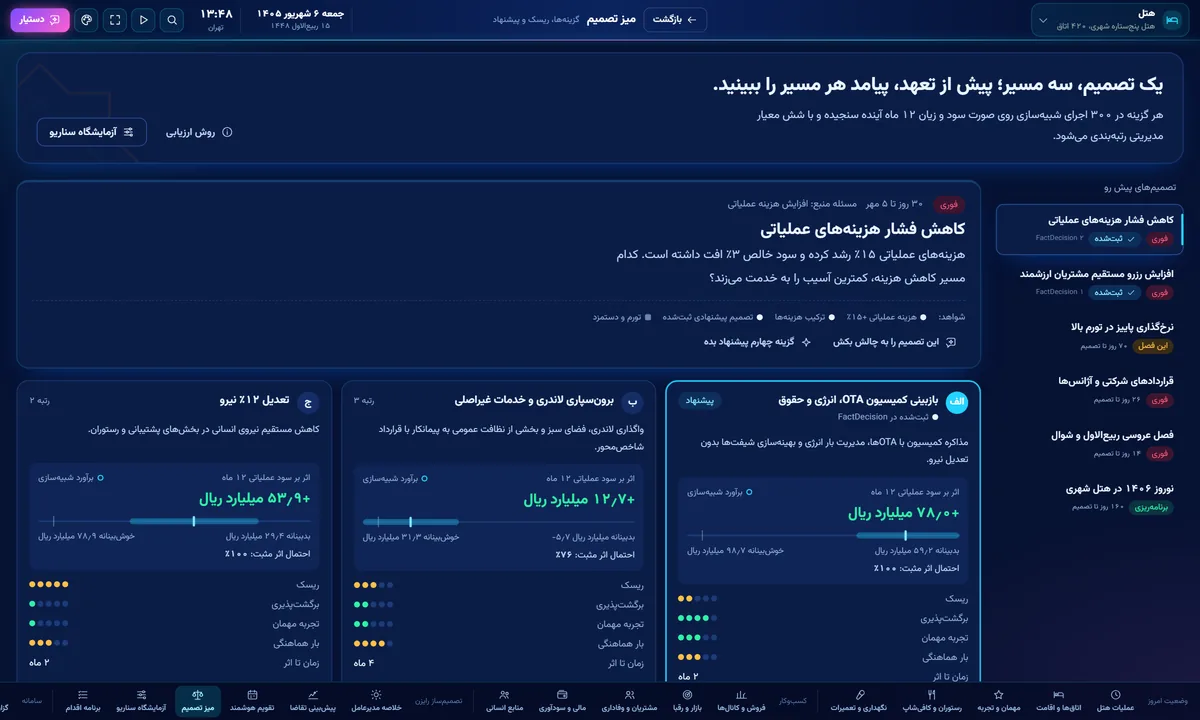The image size is (1200, 720).
Task: Select decision نرخ‌گذاری پاییز در تورم بالا
Action: pos(1089,336)
